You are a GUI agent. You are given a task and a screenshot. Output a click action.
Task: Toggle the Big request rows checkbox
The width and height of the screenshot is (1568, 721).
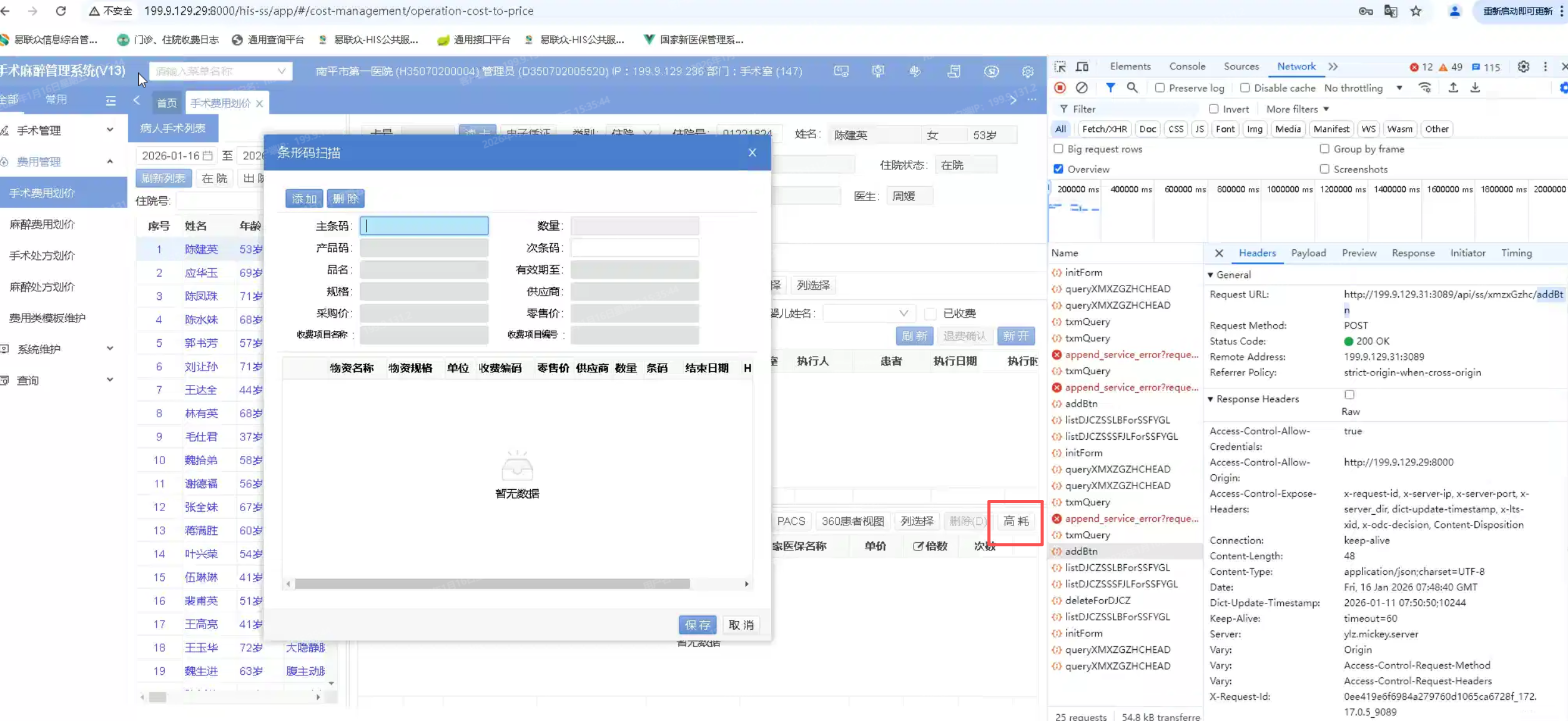click(1058, 149)
